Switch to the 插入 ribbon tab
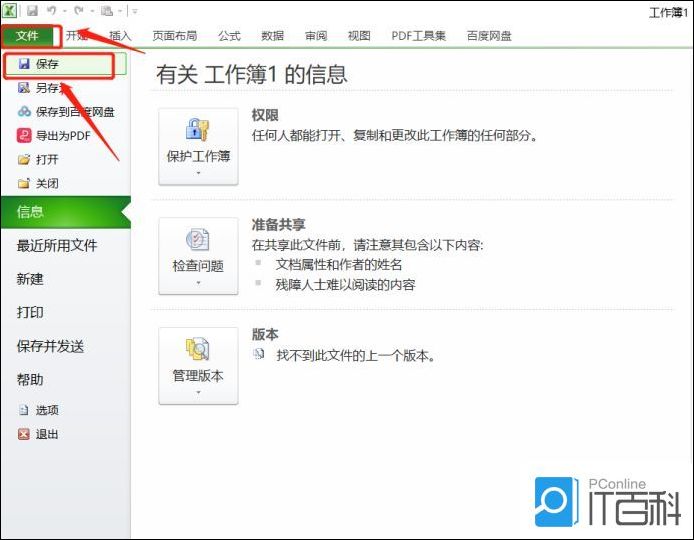 point(120,36)
